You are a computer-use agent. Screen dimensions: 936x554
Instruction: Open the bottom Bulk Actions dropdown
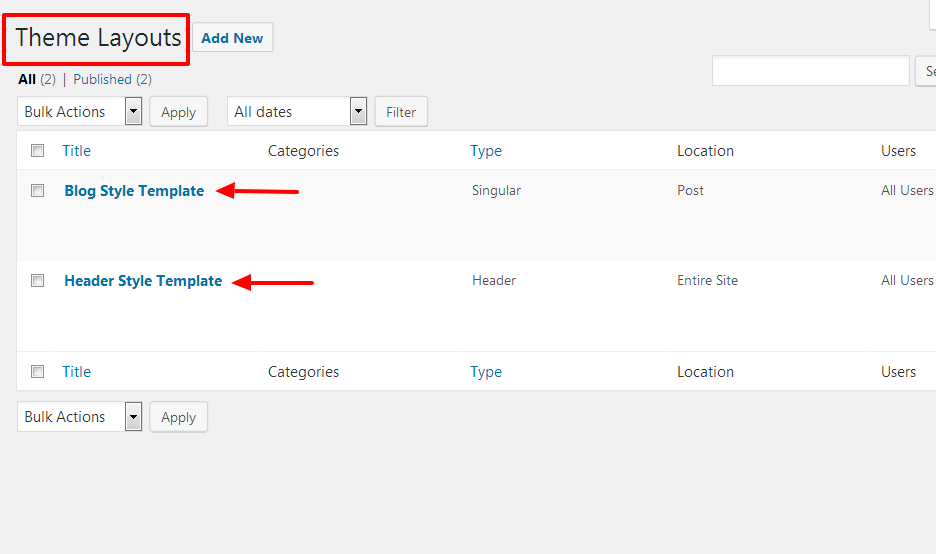pyautogui.click(x=79, y=416)
